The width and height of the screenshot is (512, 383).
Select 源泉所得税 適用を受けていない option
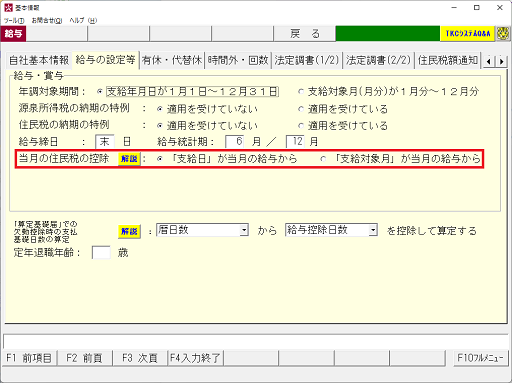pos(160,109)
